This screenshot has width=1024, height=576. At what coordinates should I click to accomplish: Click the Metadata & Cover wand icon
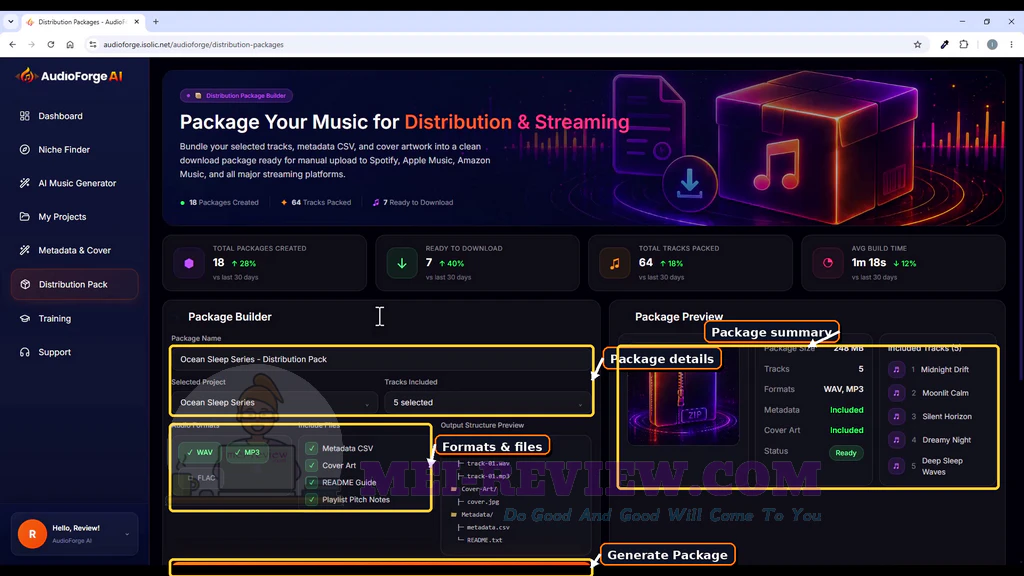click(25, 250)
